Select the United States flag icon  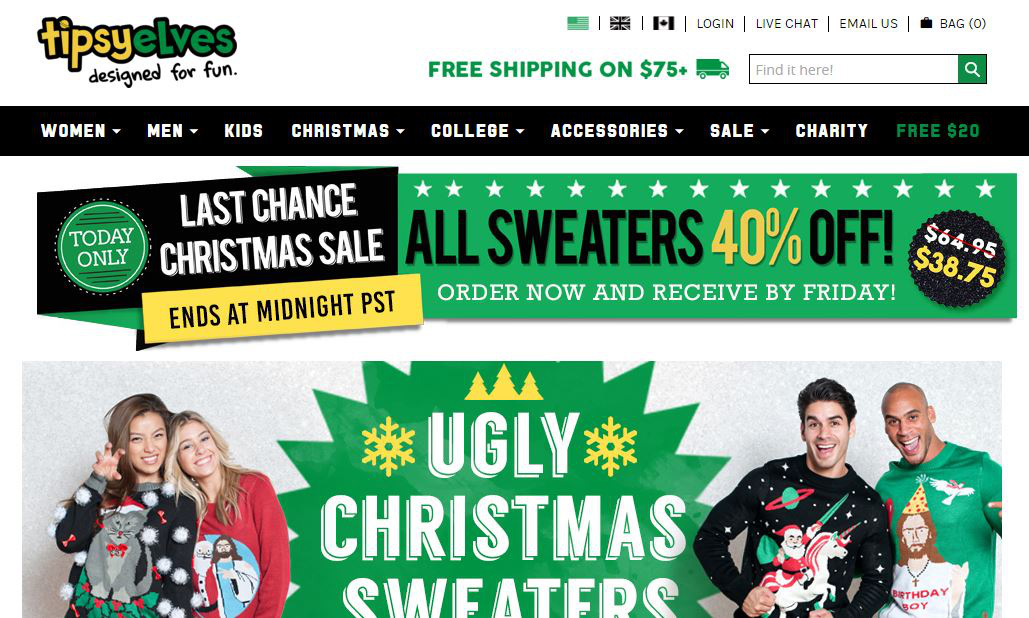click(578, 24)
